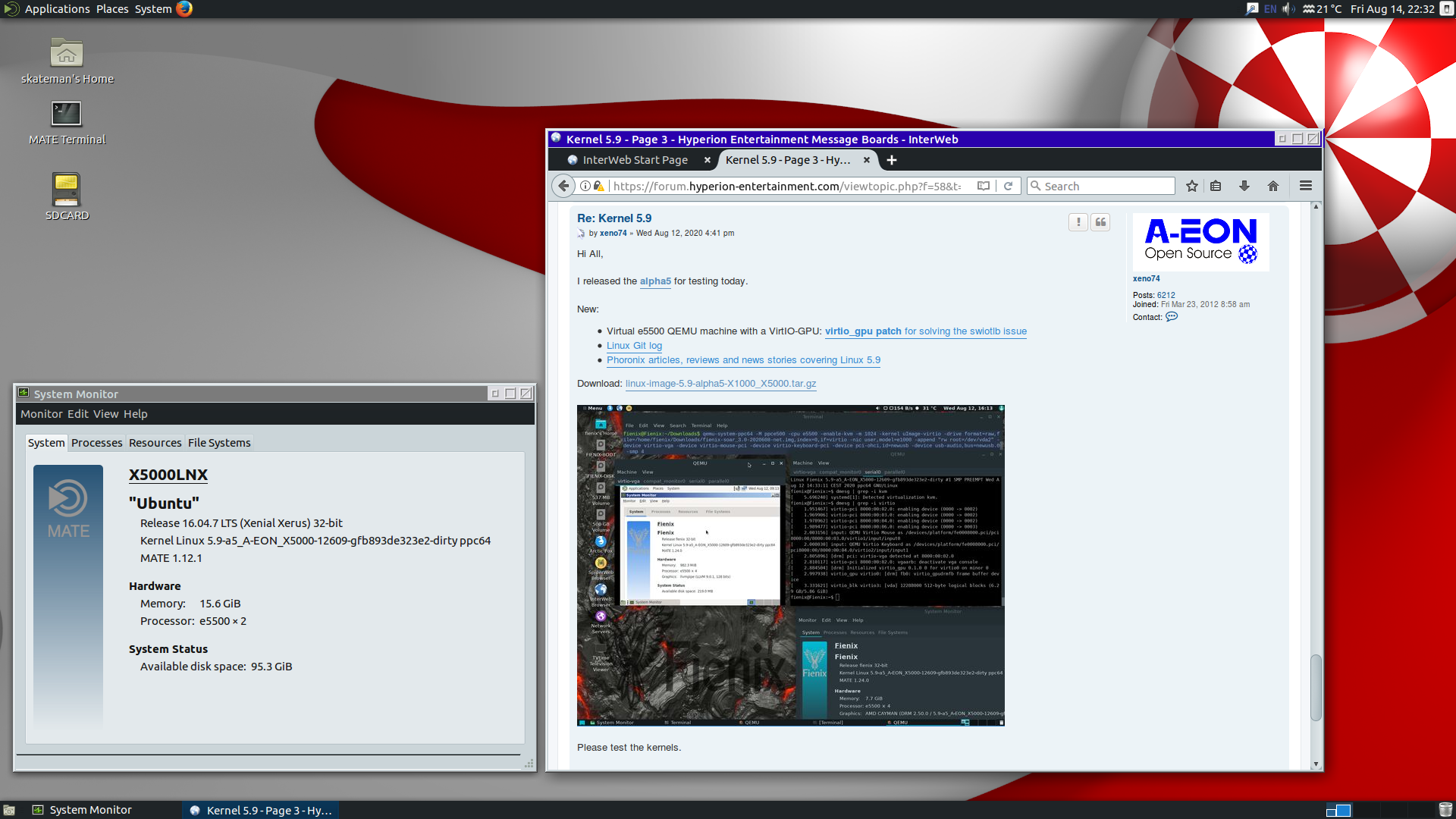Click the volume speaker icon in top panel
This screenshot has height=819, width=1456.
click(x=1288, y=9)
